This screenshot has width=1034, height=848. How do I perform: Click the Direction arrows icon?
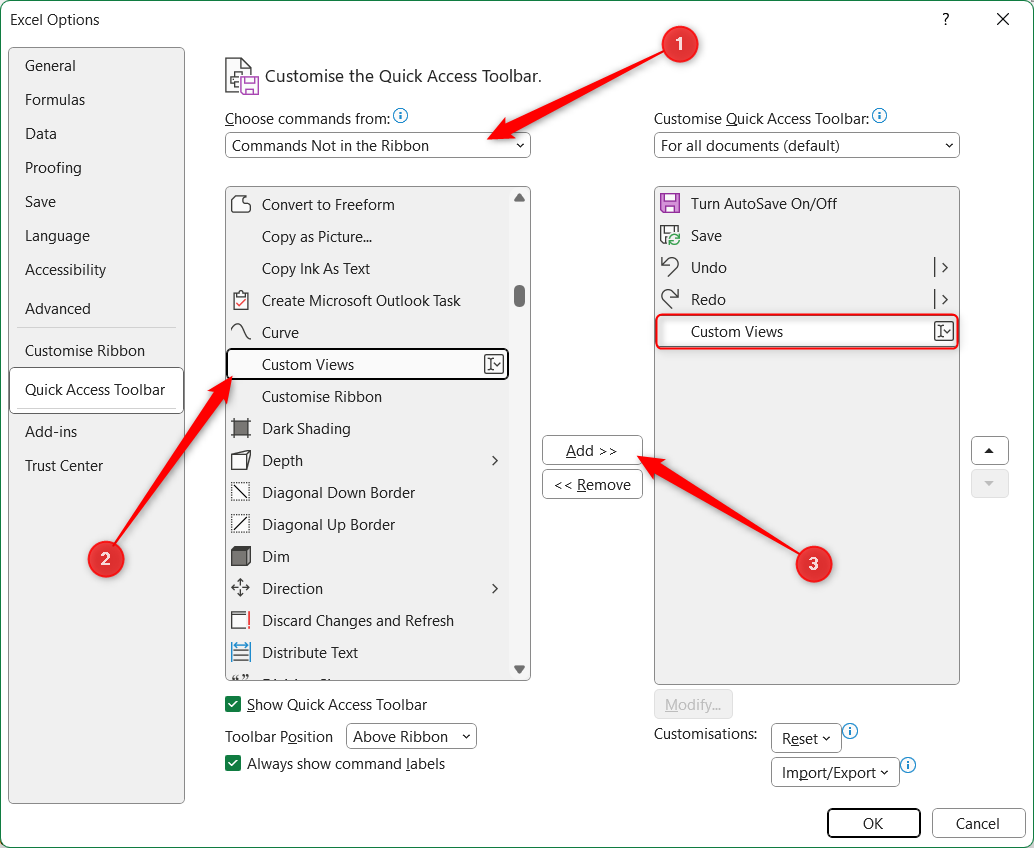coord(241,588)
